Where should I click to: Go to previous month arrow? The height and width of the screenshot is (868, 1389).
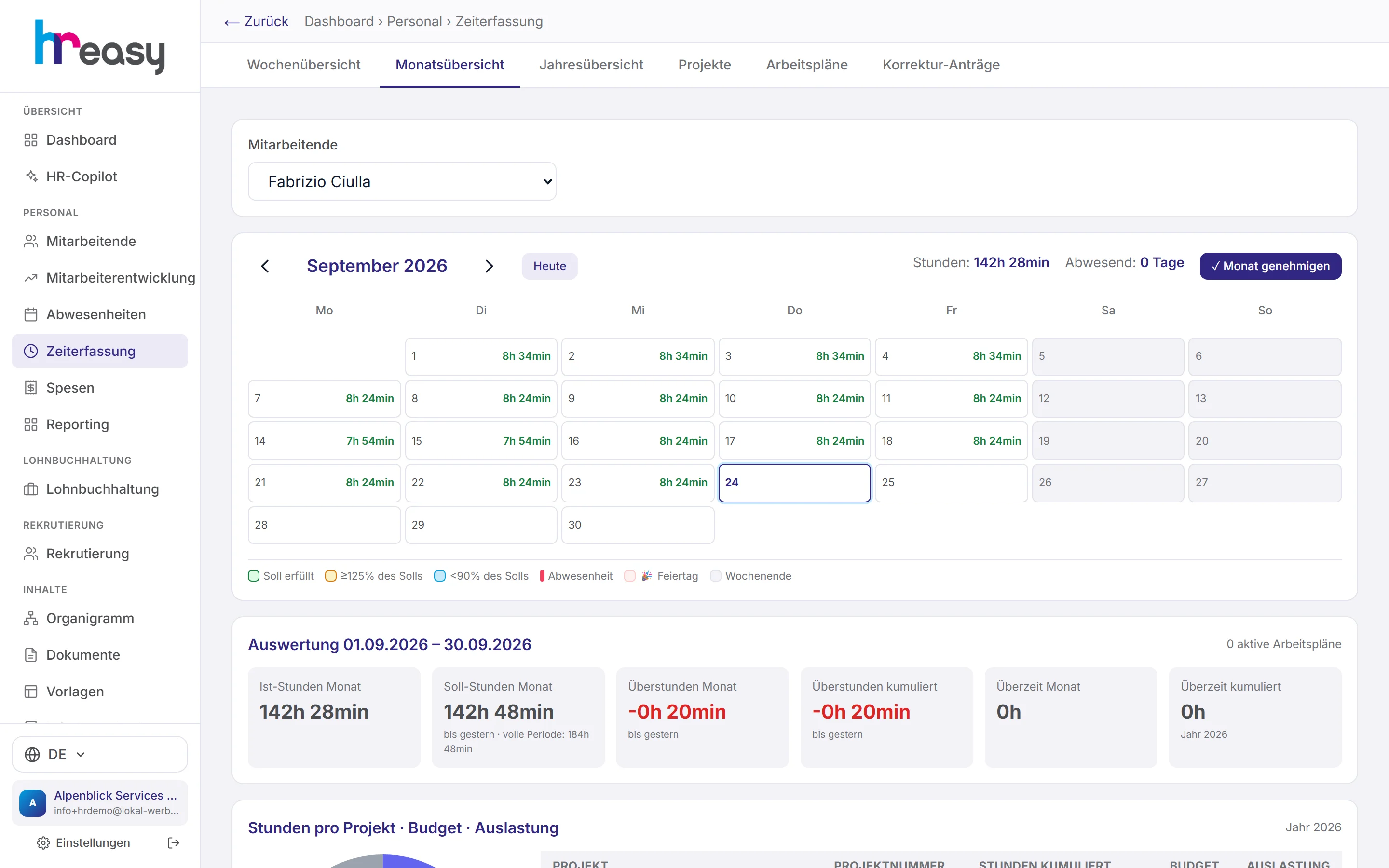click(265, 266)
